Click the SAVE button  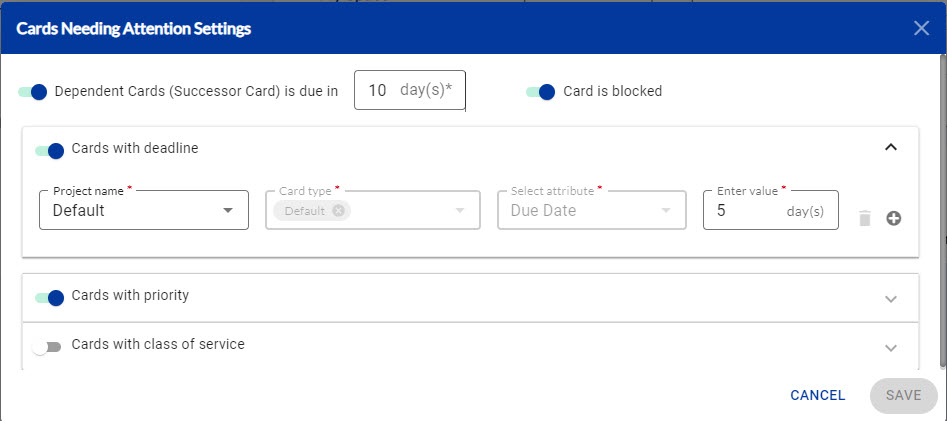904,396
